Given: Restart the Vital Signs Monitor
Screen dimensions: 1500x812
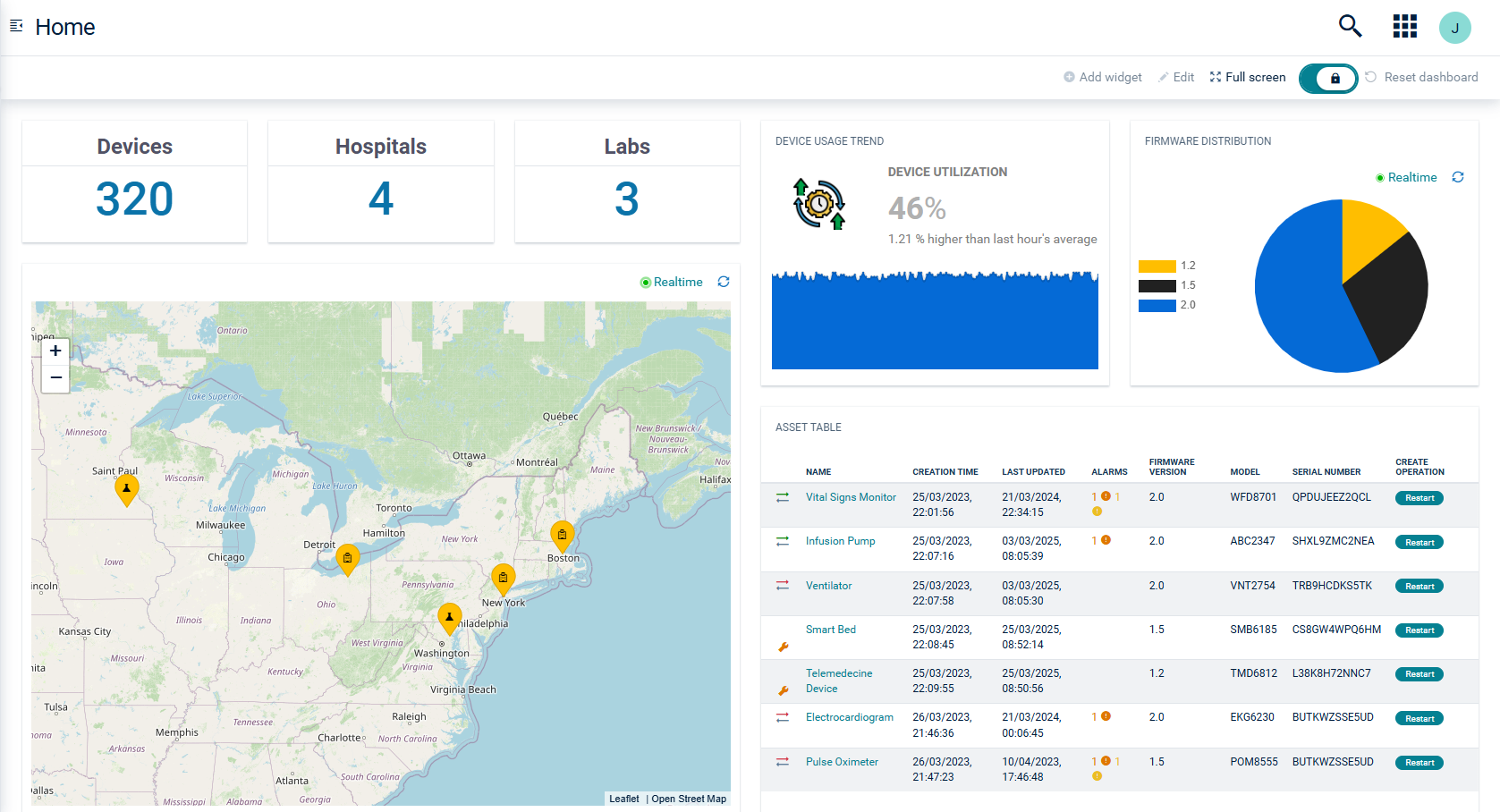Looking at the screenshot, I should [1419, 498].
